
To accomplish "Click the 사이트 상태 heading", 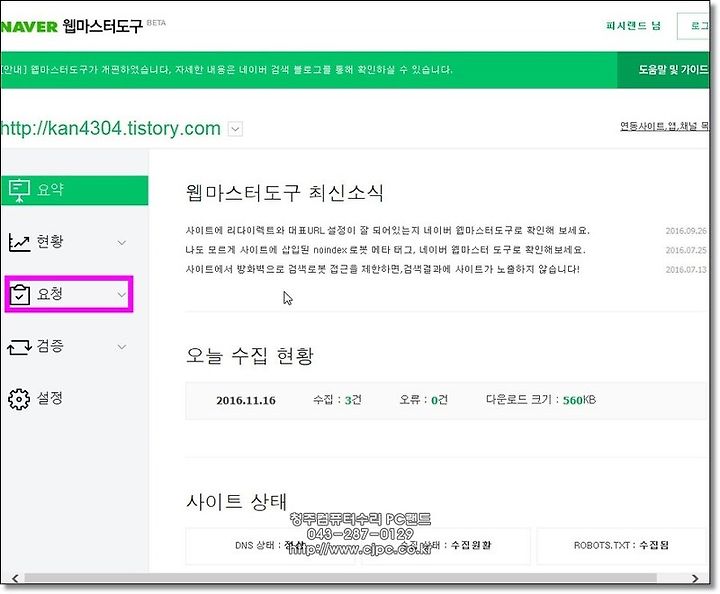I will pyautogui.click(x=236, y=501).
